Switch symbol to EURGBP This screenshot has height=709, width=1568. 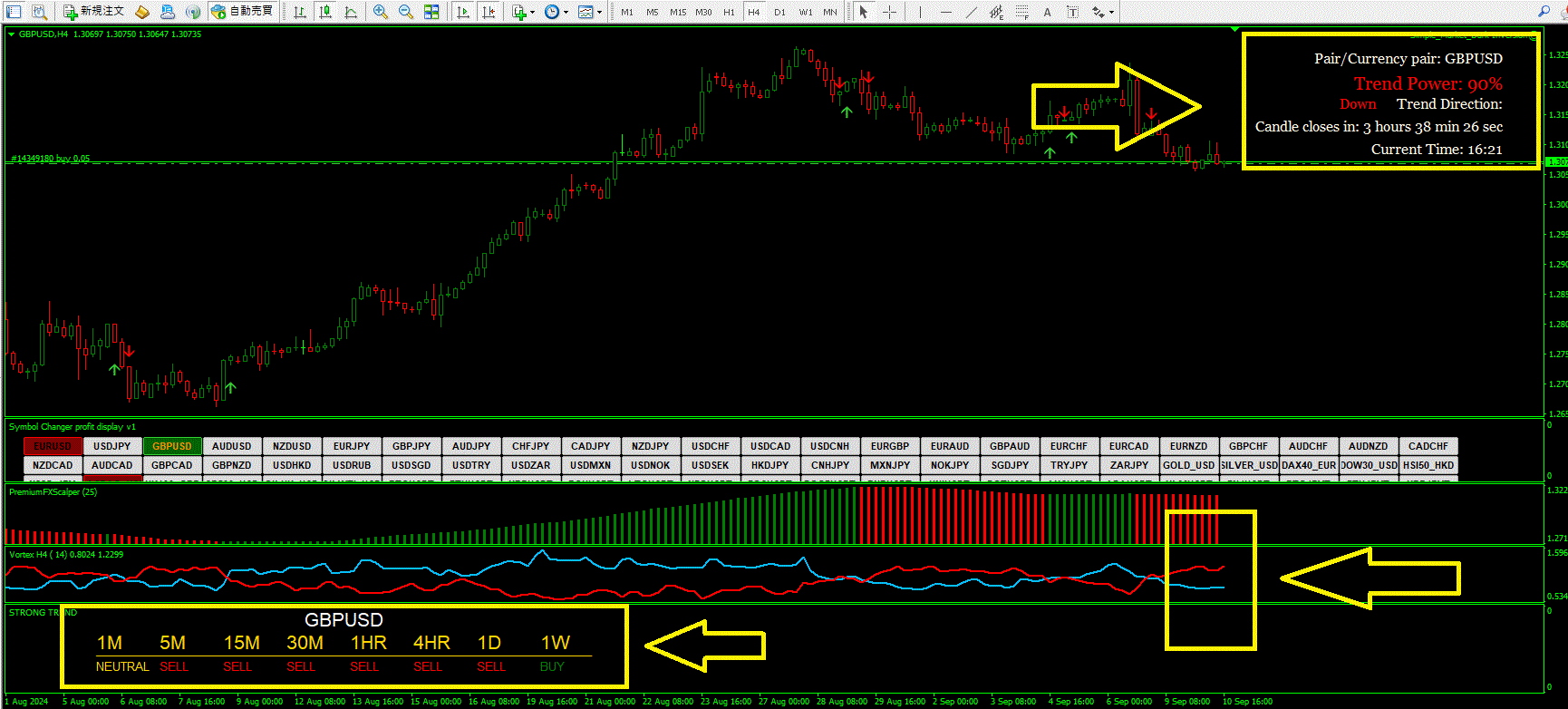[x=890, y=446]
